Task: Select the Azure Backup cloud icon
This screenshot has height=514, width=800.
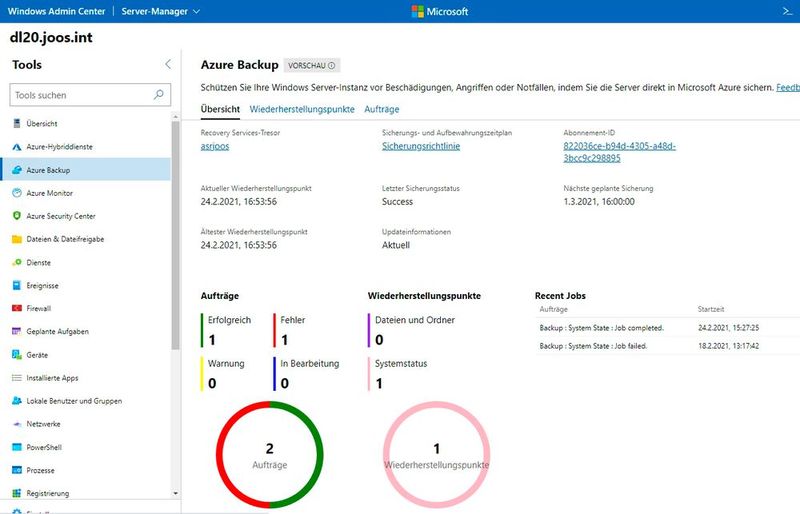Action: pyautogui.click(x=17, y=169)
